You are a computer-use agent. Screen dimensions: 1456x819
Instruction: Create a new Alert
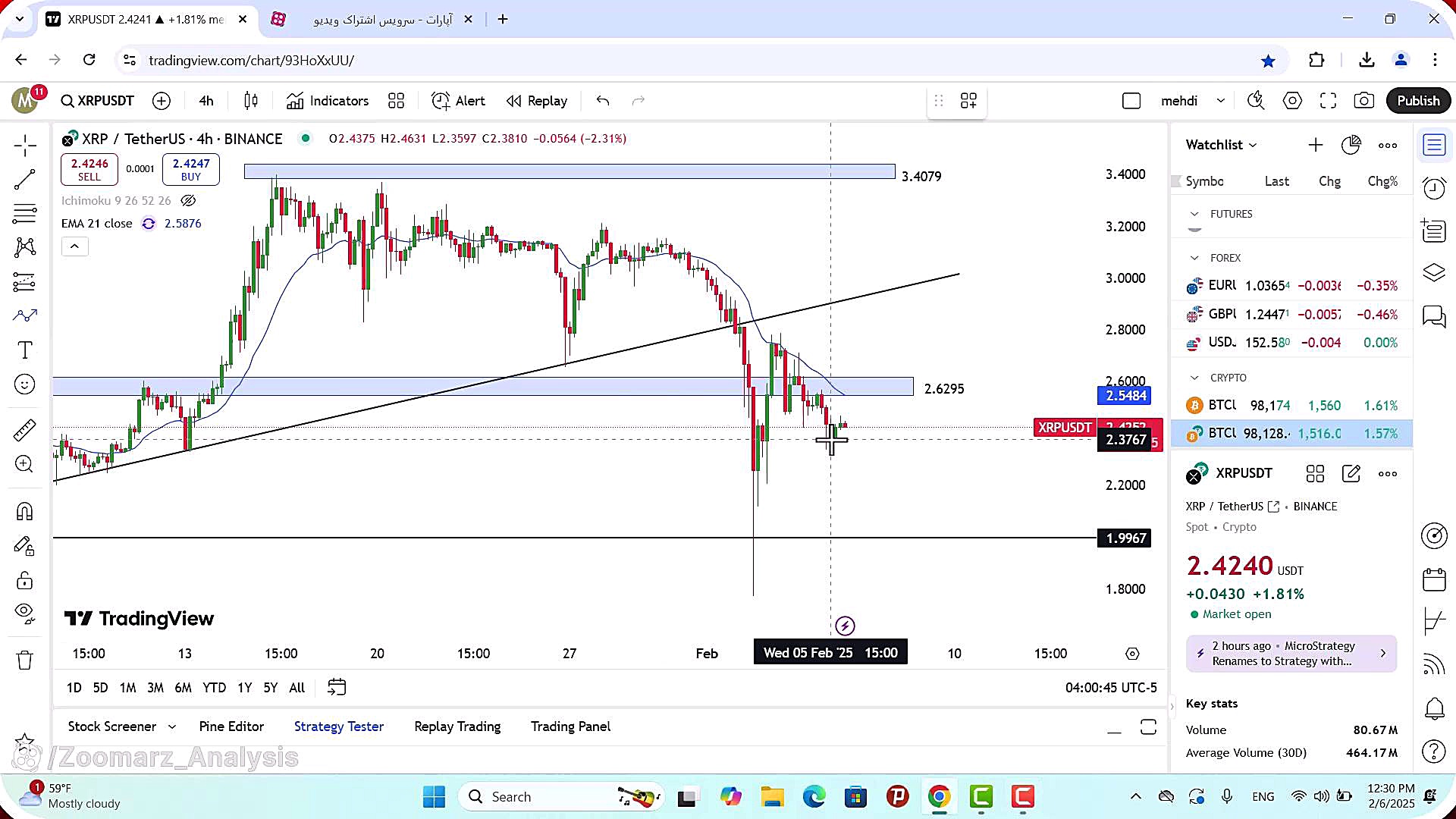(x=458, y=101)
